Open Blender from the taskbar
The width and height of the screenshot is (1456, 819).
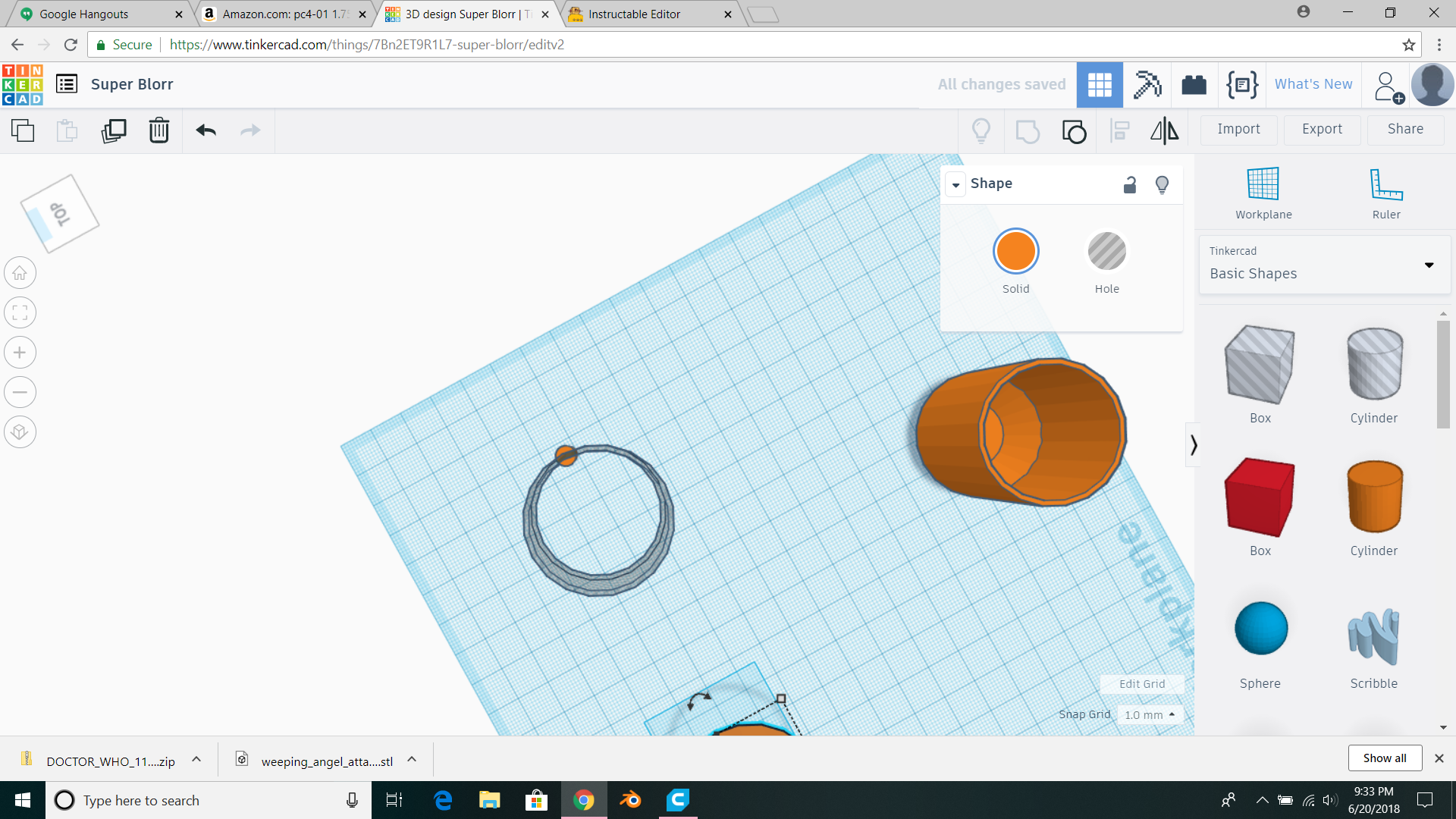(x=630, y=800)
